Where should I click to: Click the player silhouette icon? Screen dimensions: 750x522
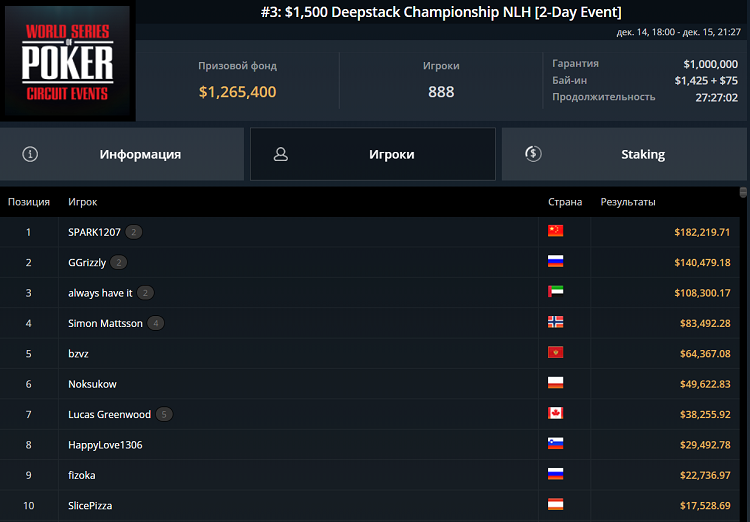tap(281, 154)
